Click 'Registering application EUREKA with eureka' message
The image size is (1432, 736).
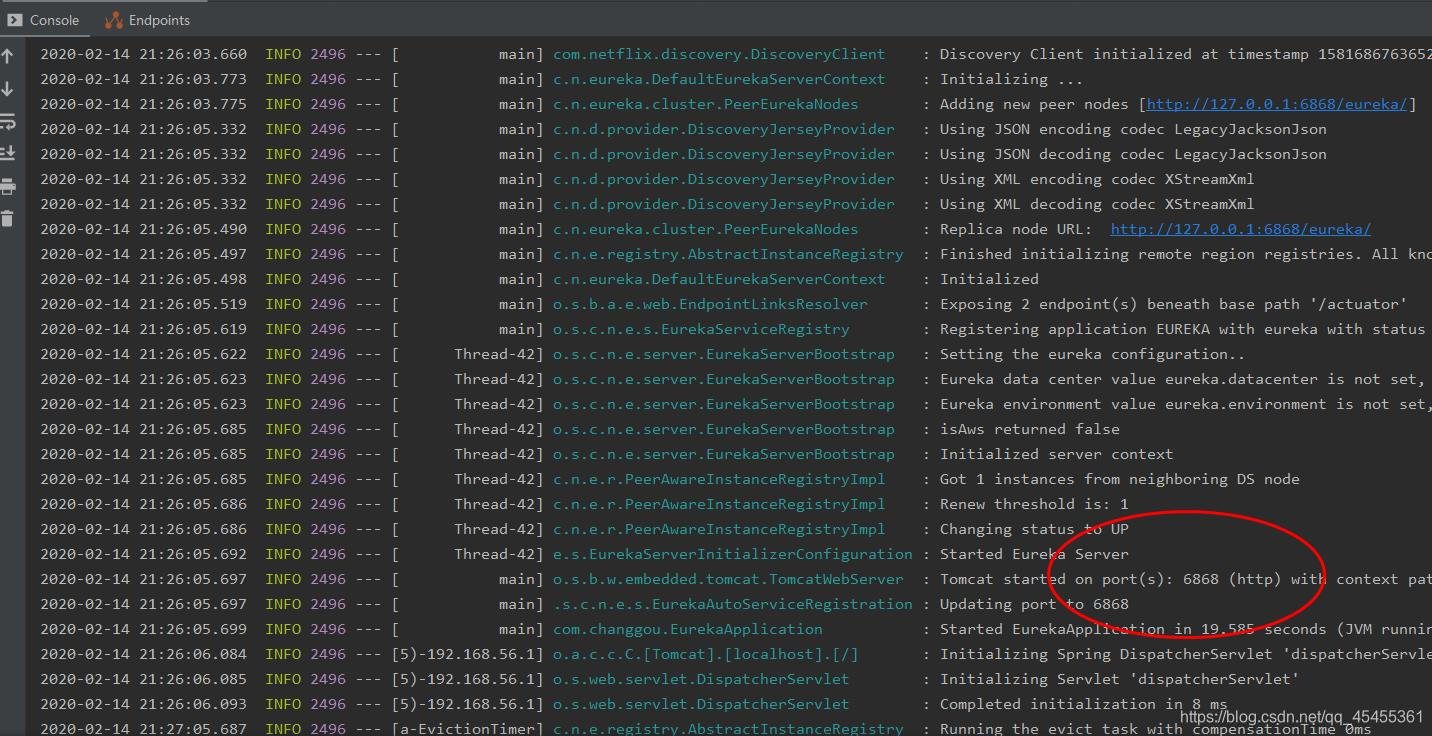[x=1185, y=329]
